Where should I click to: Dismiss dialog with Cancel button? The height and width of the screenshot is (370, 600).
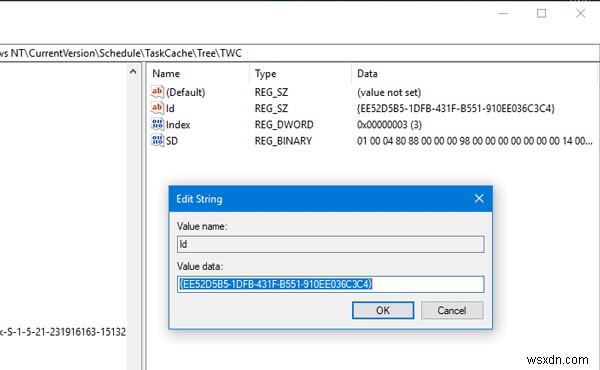[452, 310]
